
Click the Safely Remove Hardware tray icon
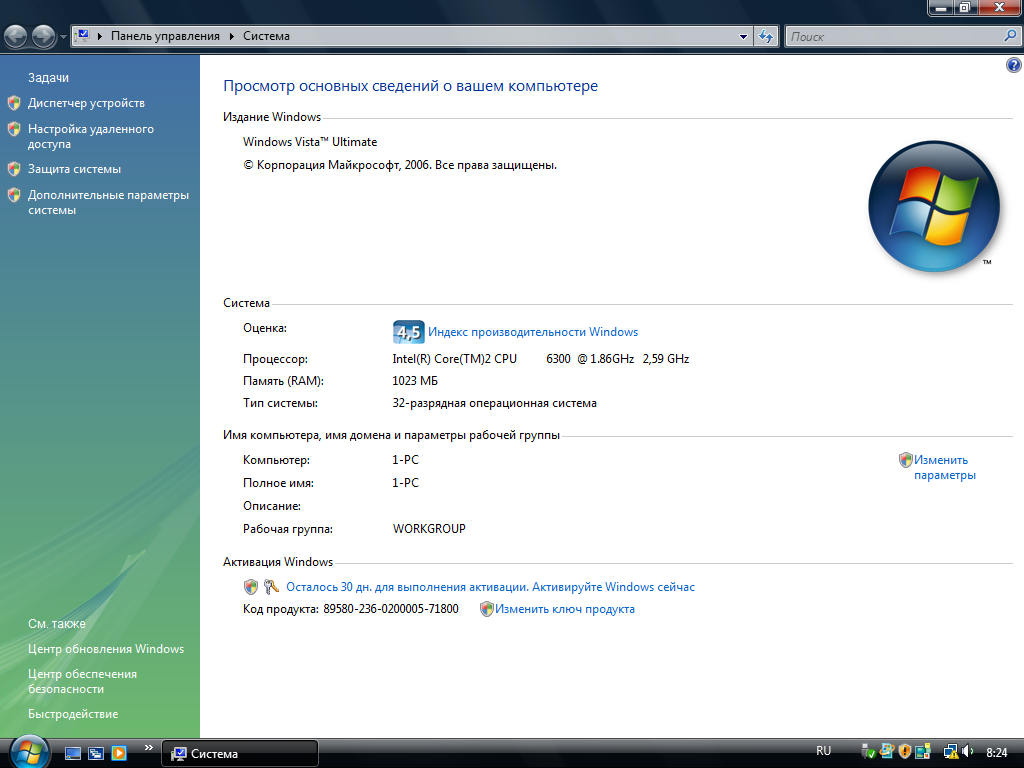(868, 752)
